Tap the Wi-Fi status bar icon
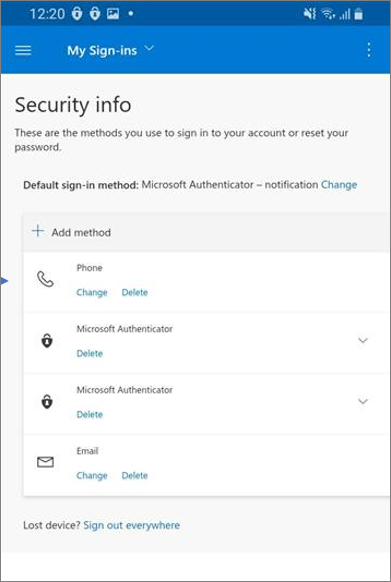Image resolution: width=391 pixels, height=582 pixels. coord(328,14)
